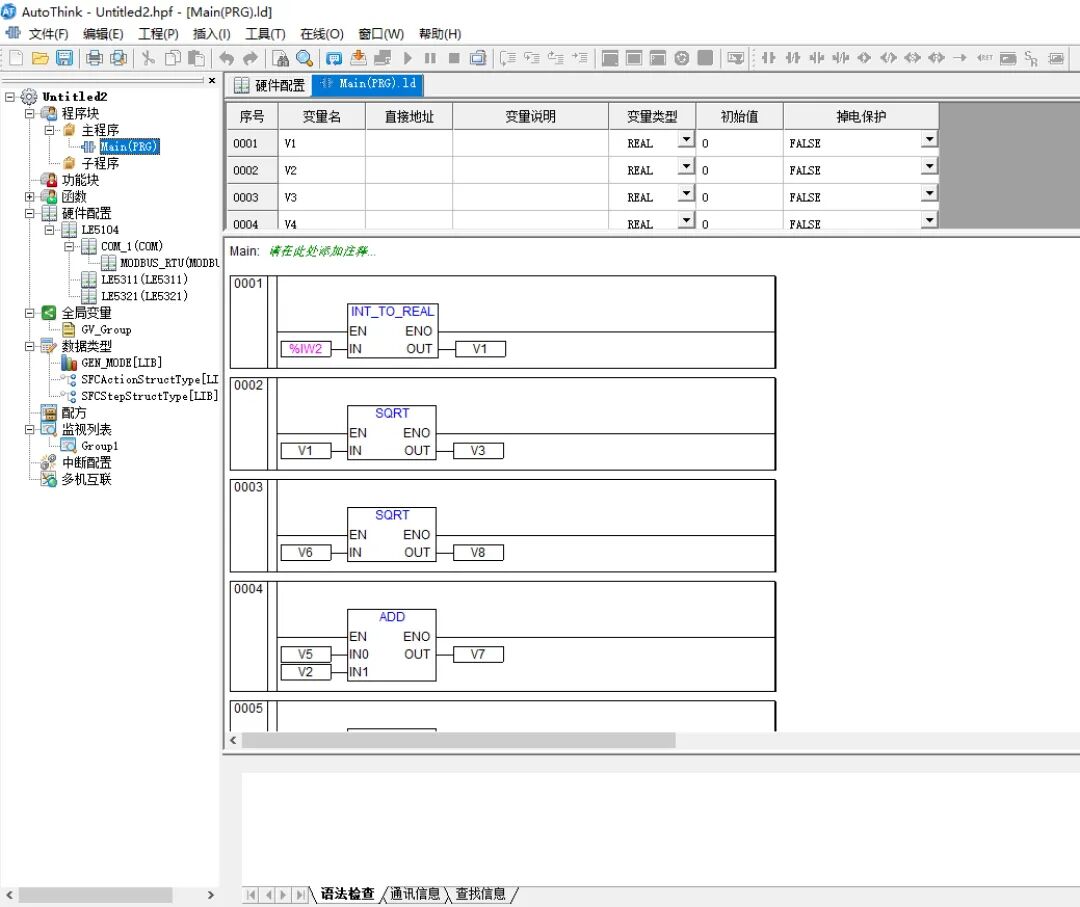
Task: Insert jump arrow icon
Action: [x=960, y=59]
